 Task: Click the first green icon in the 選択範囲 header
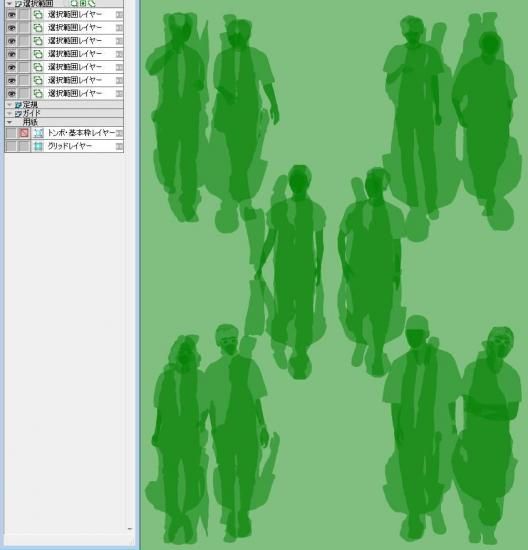coord(74,4)
